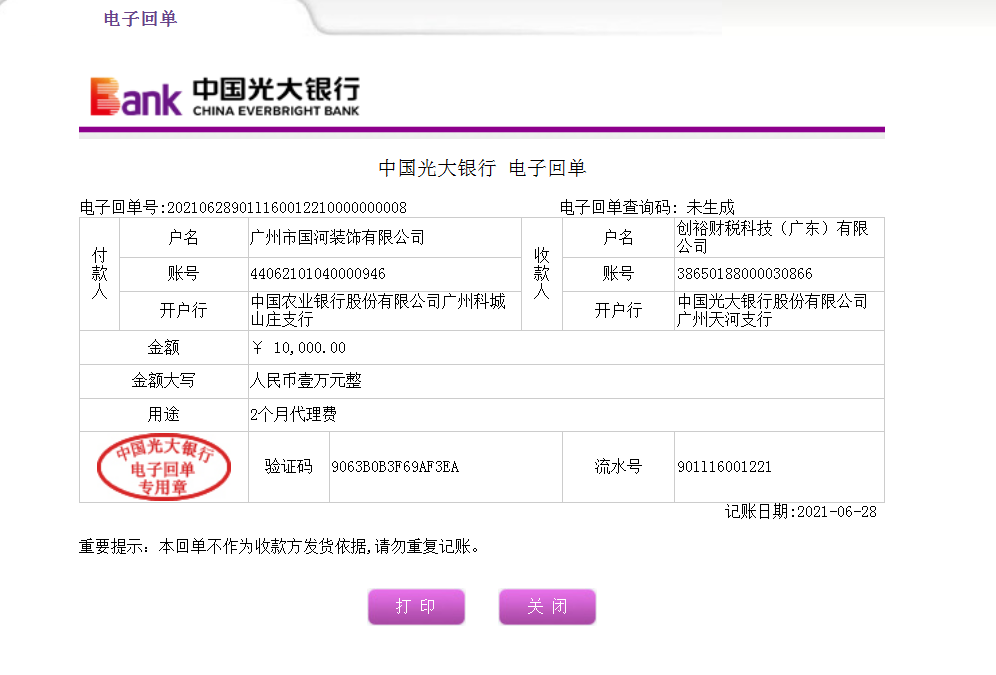Click the 打印 print button
The image size is (996, 675).
click(x=416, y=606)
